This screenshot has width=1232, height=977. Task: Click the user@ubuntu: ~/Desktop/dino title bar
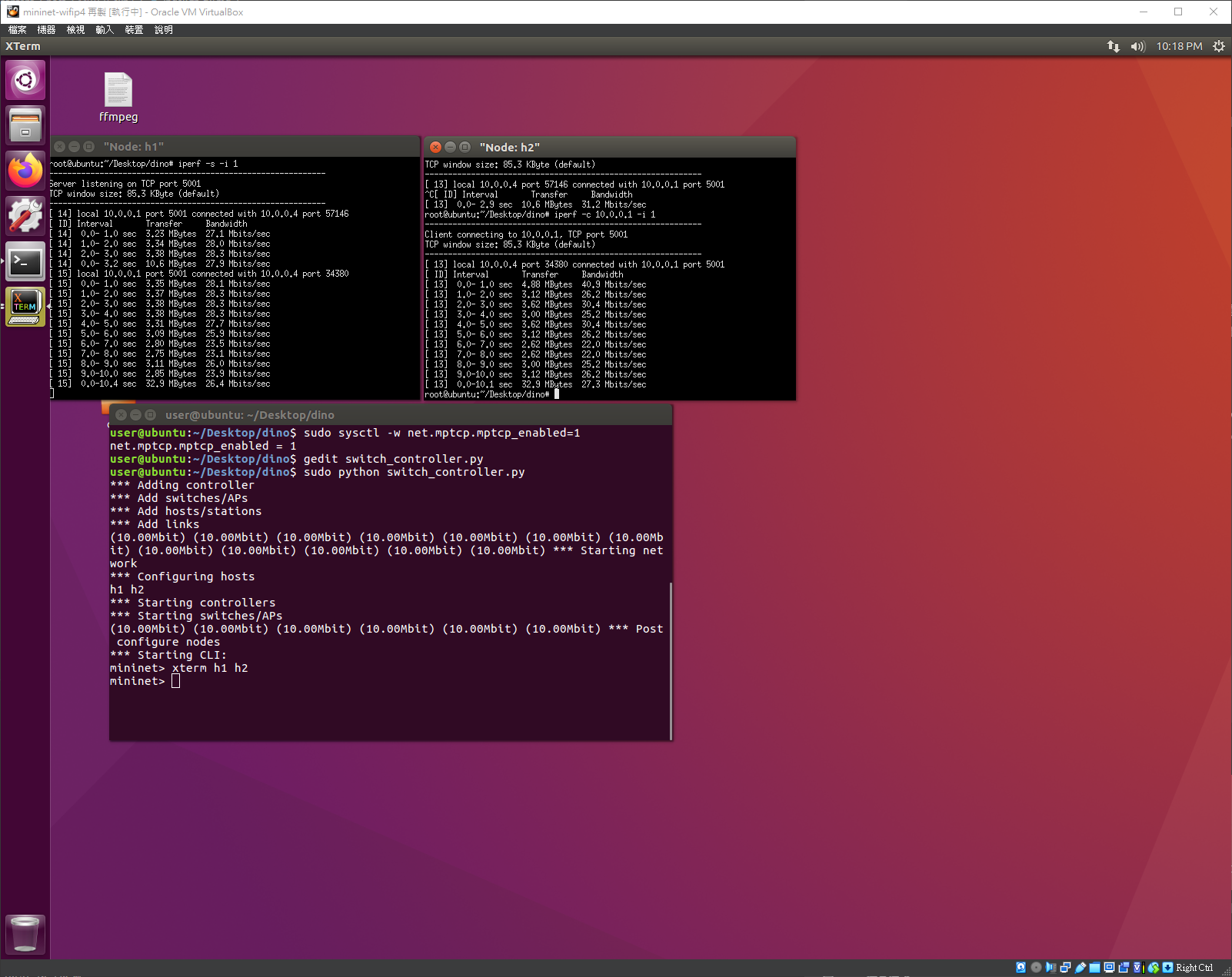[391, 414]
